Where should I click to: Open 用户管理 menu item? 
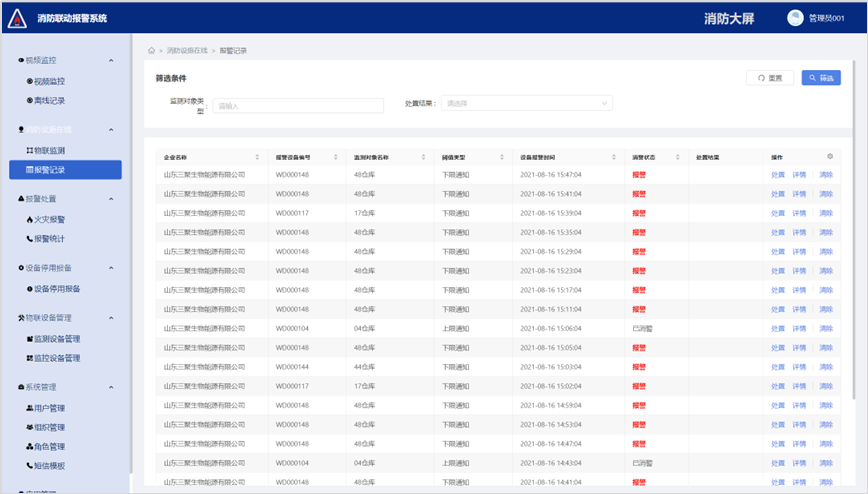46,408
